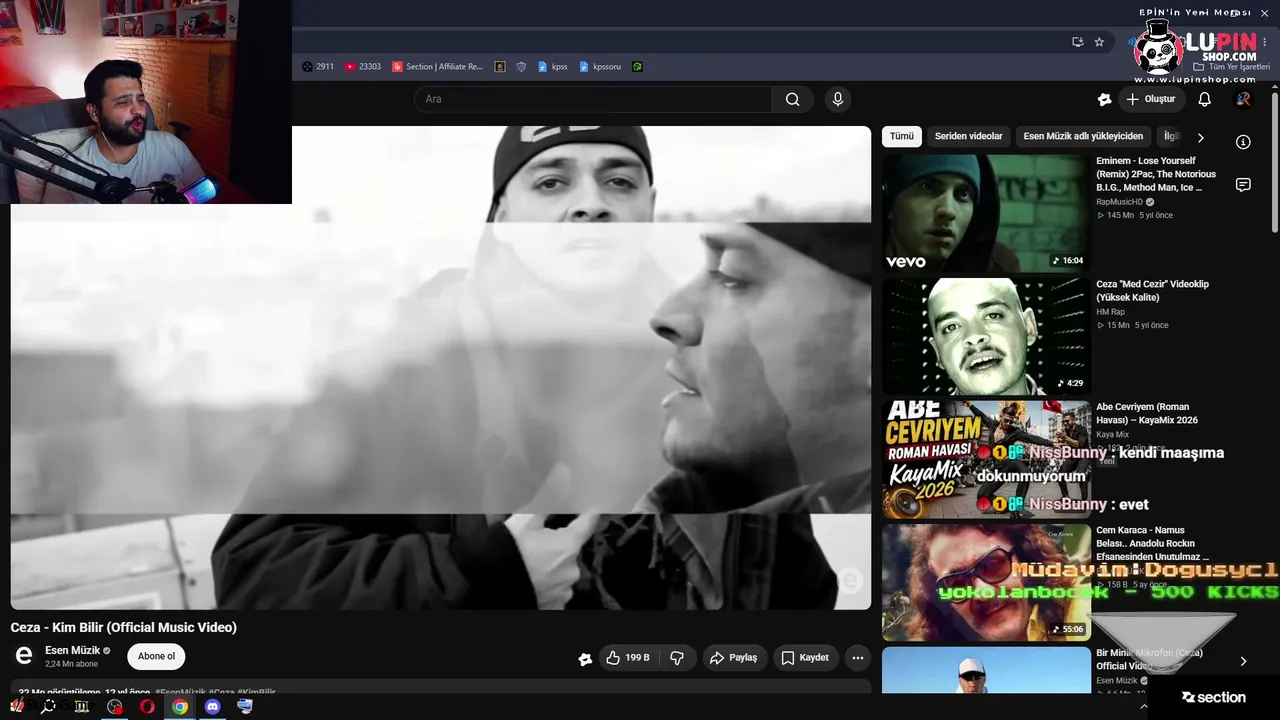The image size is (1280, 720).
Task: Dislike the video with thumbs down
Action: (677, 658)
